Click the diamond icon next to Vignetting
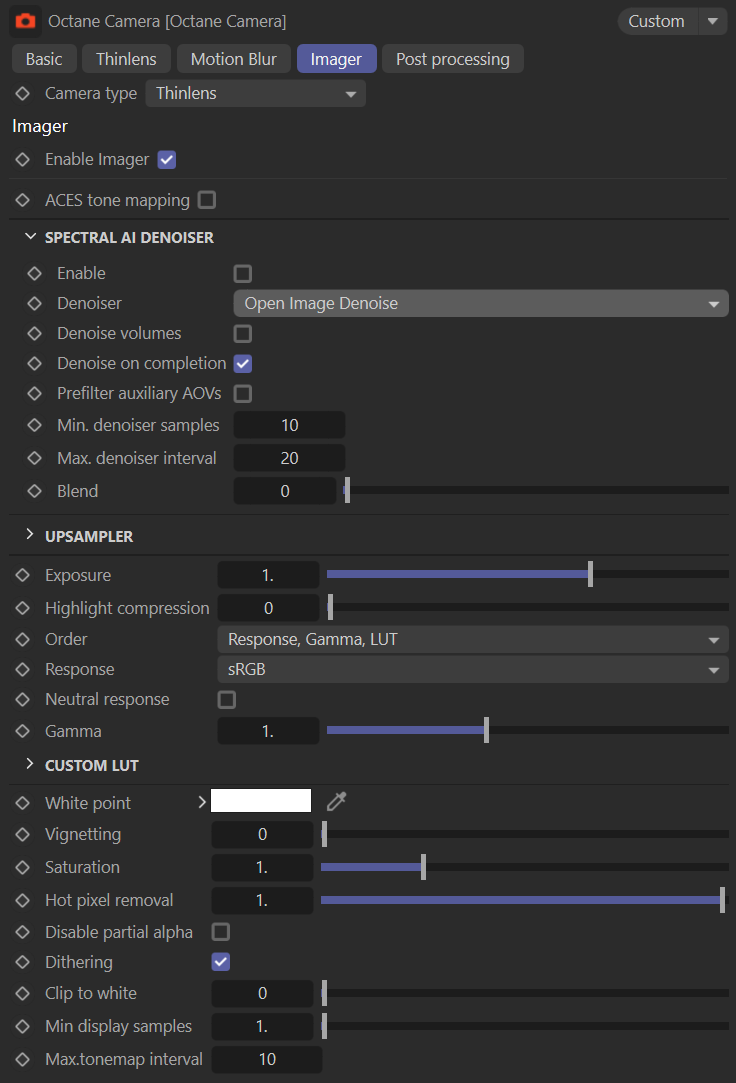 pyautogui.click(x=23, y=834)
